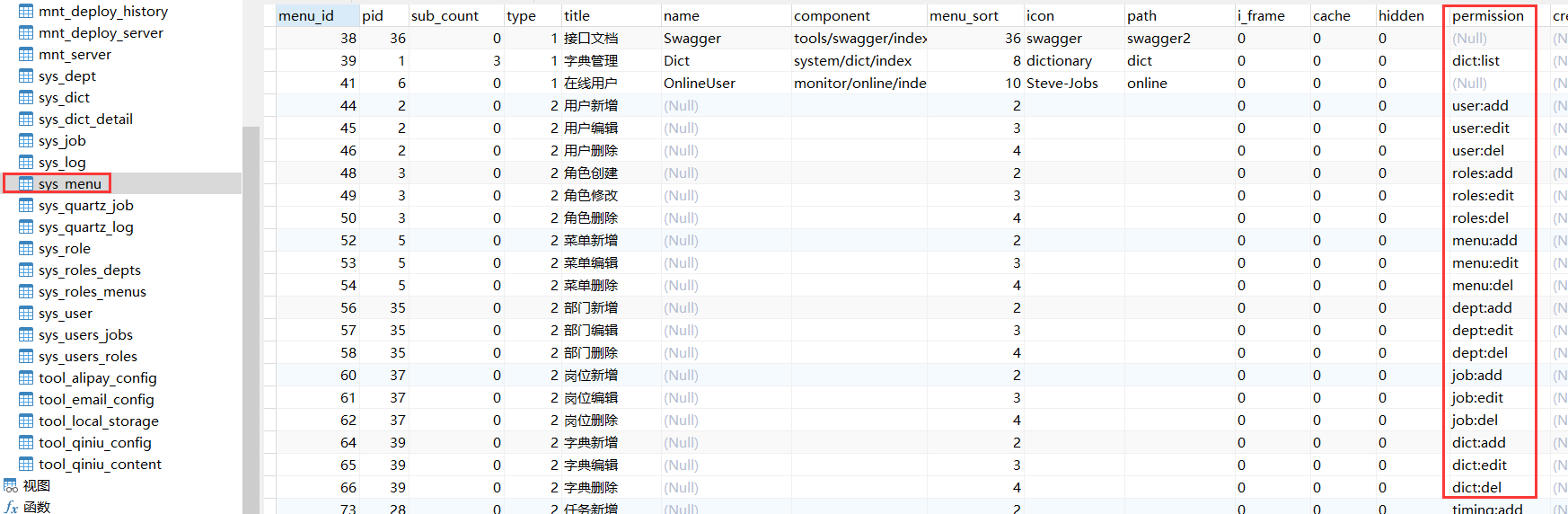This screenshot has width=1568, height=514.
Task: Click the sys_dict_detail table icon
Action: [x=26, y=120]
